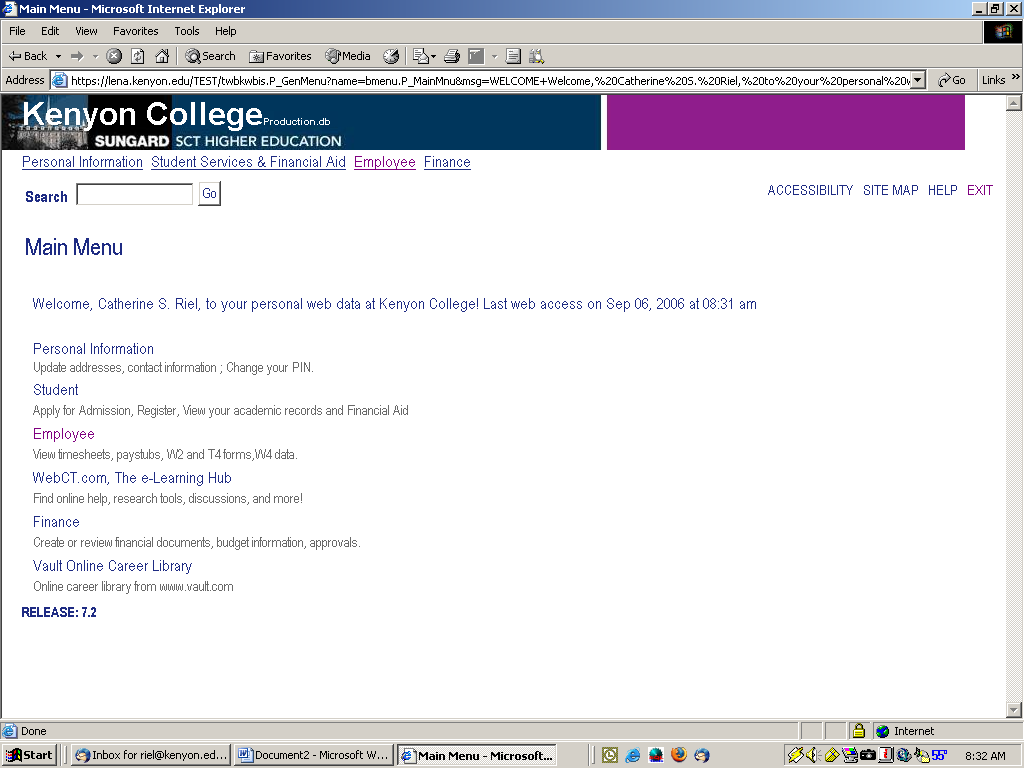
Task: Click the Discuss toolbar icon
Action: point(513,56)
